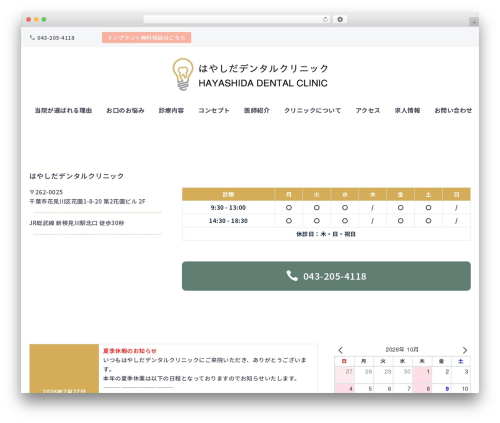Open アクセス menu item
The image size is (500, 423).
(368, 110)
